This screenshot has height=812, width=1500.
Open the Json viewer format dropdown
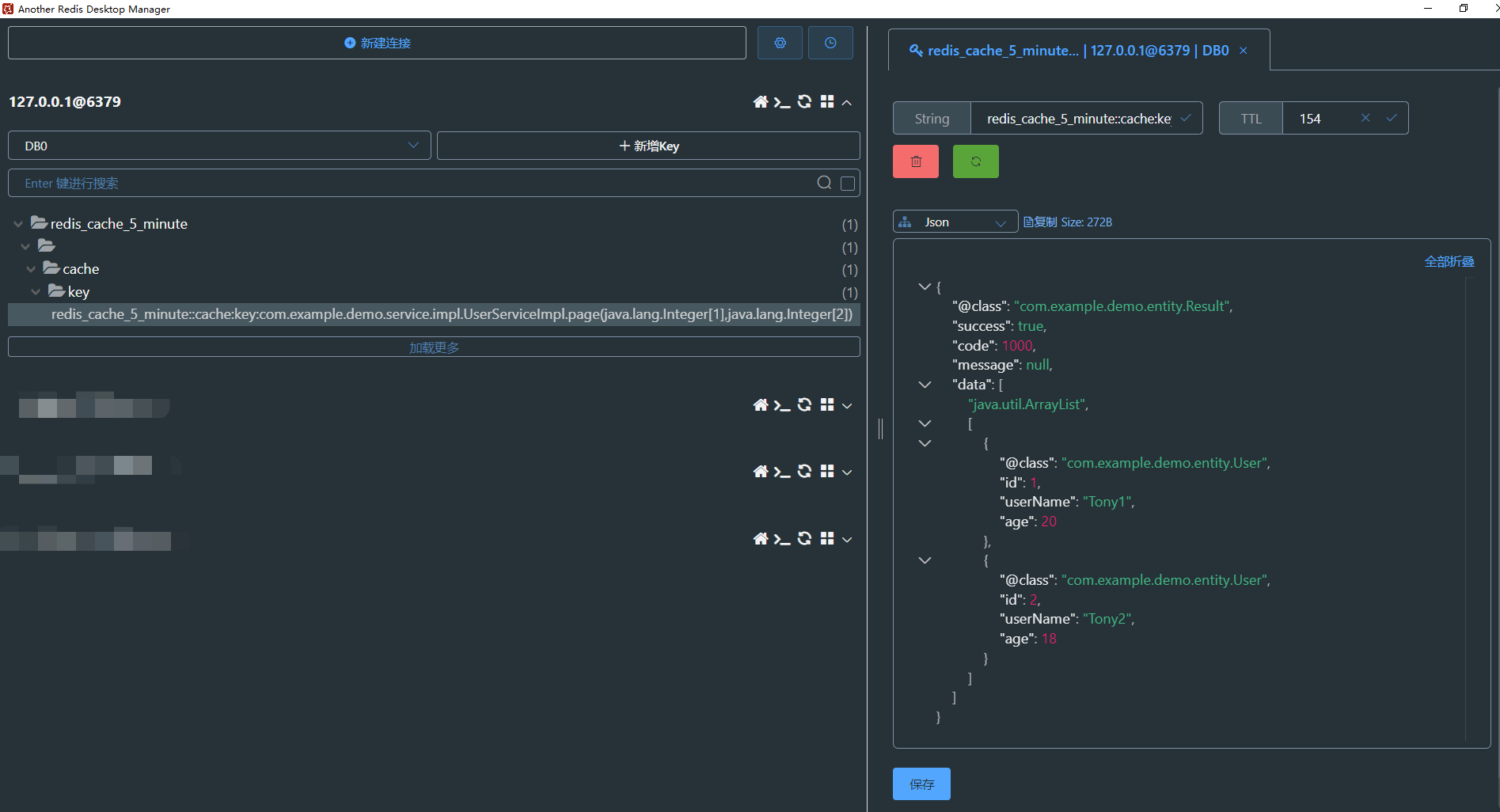click(x=955, y=222)
